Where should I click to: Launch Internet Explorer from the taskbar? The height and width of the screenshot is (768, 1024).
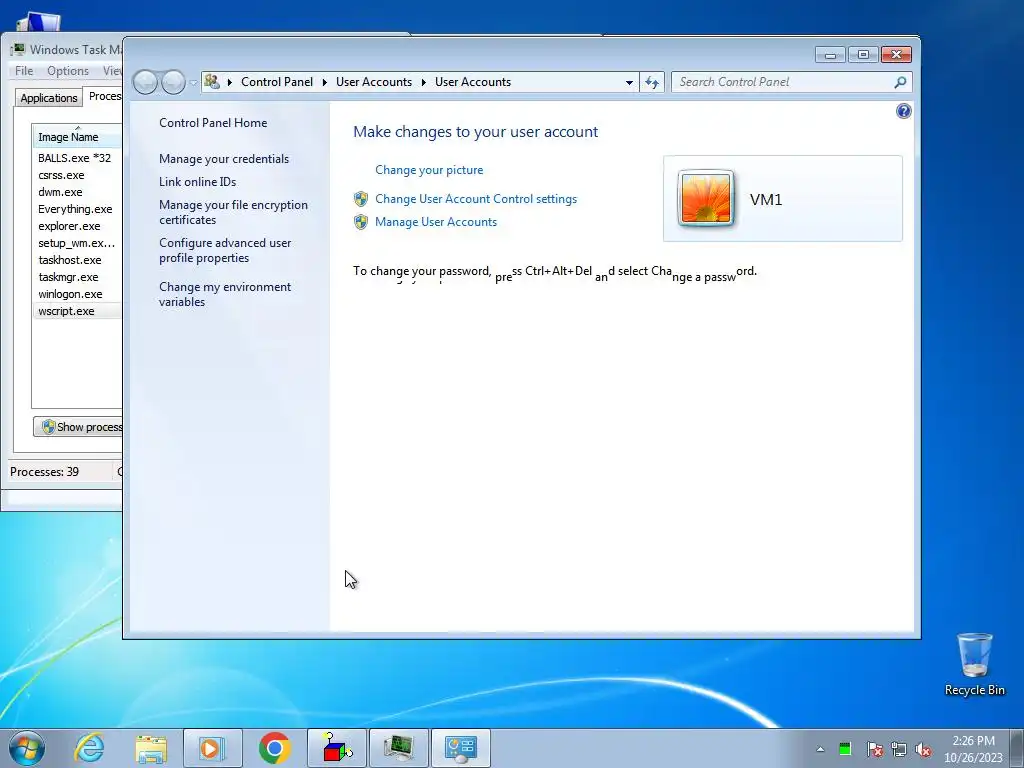89,748
